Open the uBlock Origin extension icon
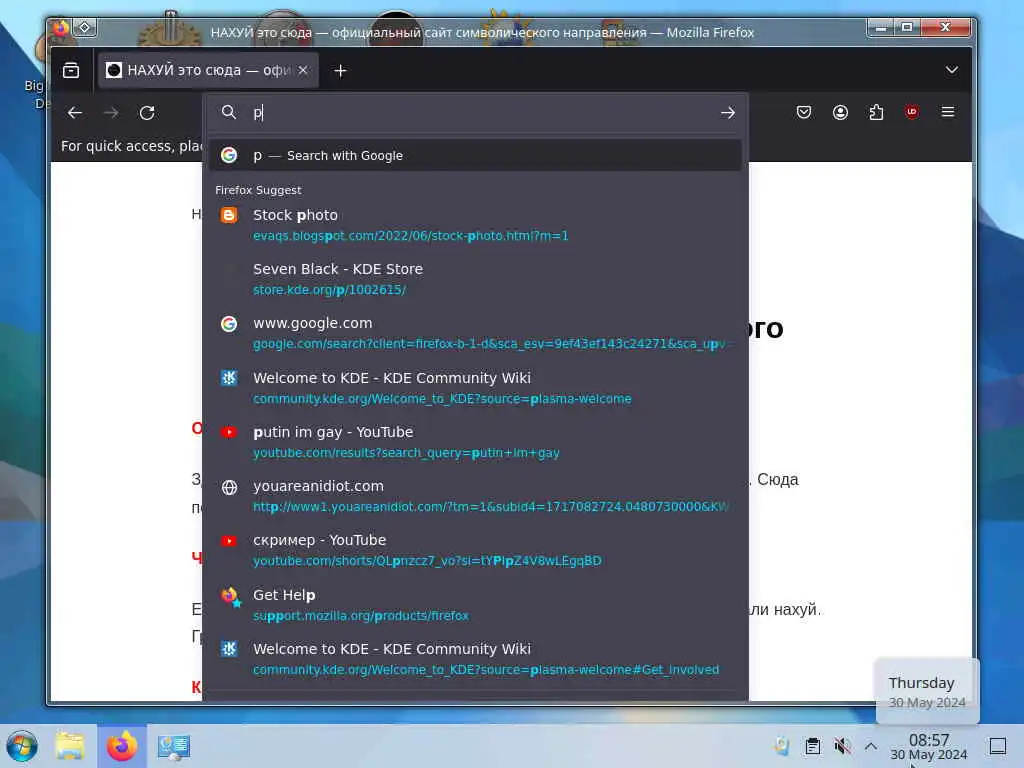 pos(912,112)
